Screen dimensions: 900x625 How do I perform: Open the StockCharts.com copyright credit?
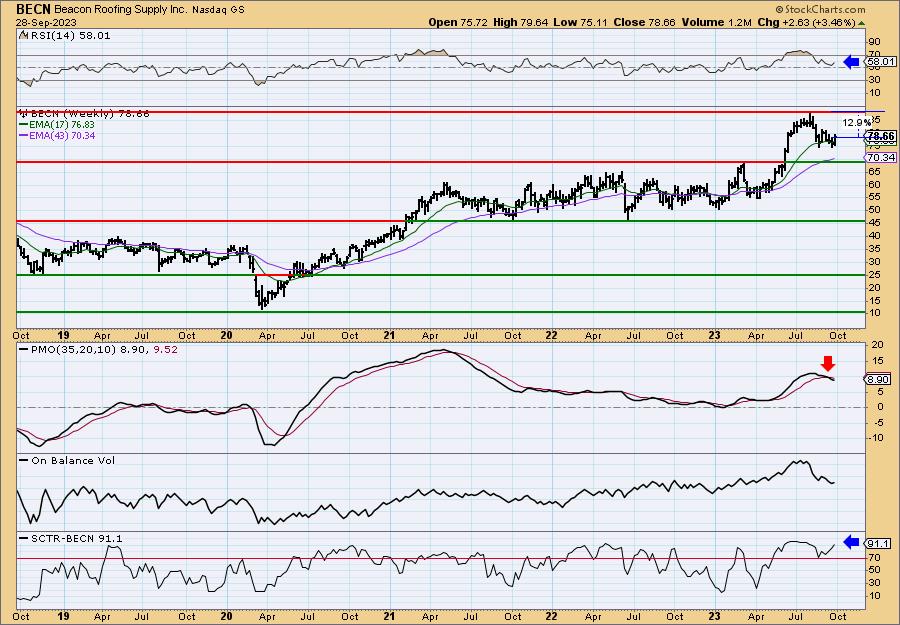820,9
